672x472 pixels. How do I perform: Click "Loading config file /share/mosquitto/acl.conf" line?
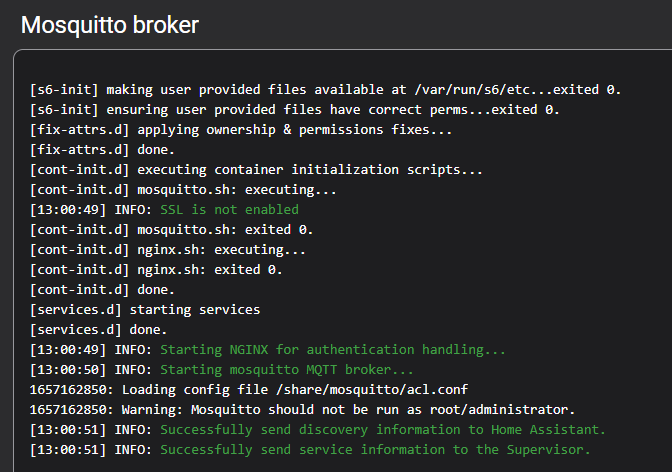[249, 390]
